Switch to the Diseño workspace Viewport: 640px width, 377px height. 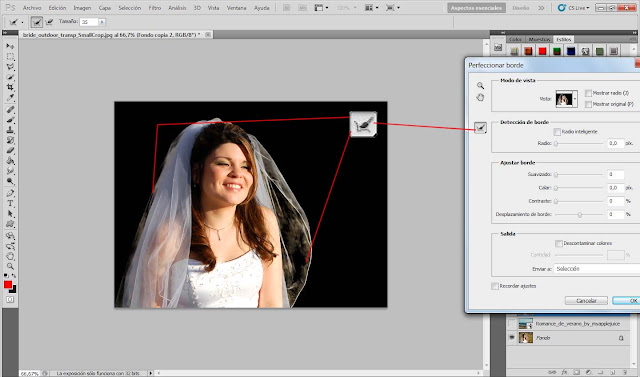(521, 8)
